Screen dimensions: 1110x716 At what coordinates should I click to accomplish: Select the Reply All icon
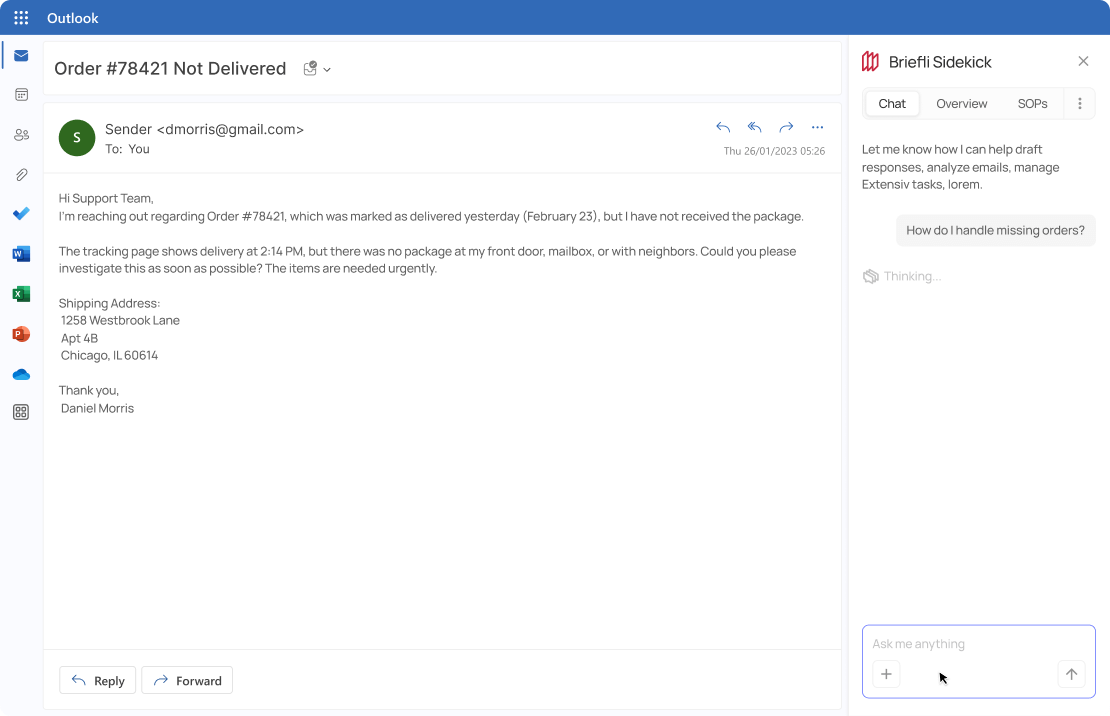754,127
